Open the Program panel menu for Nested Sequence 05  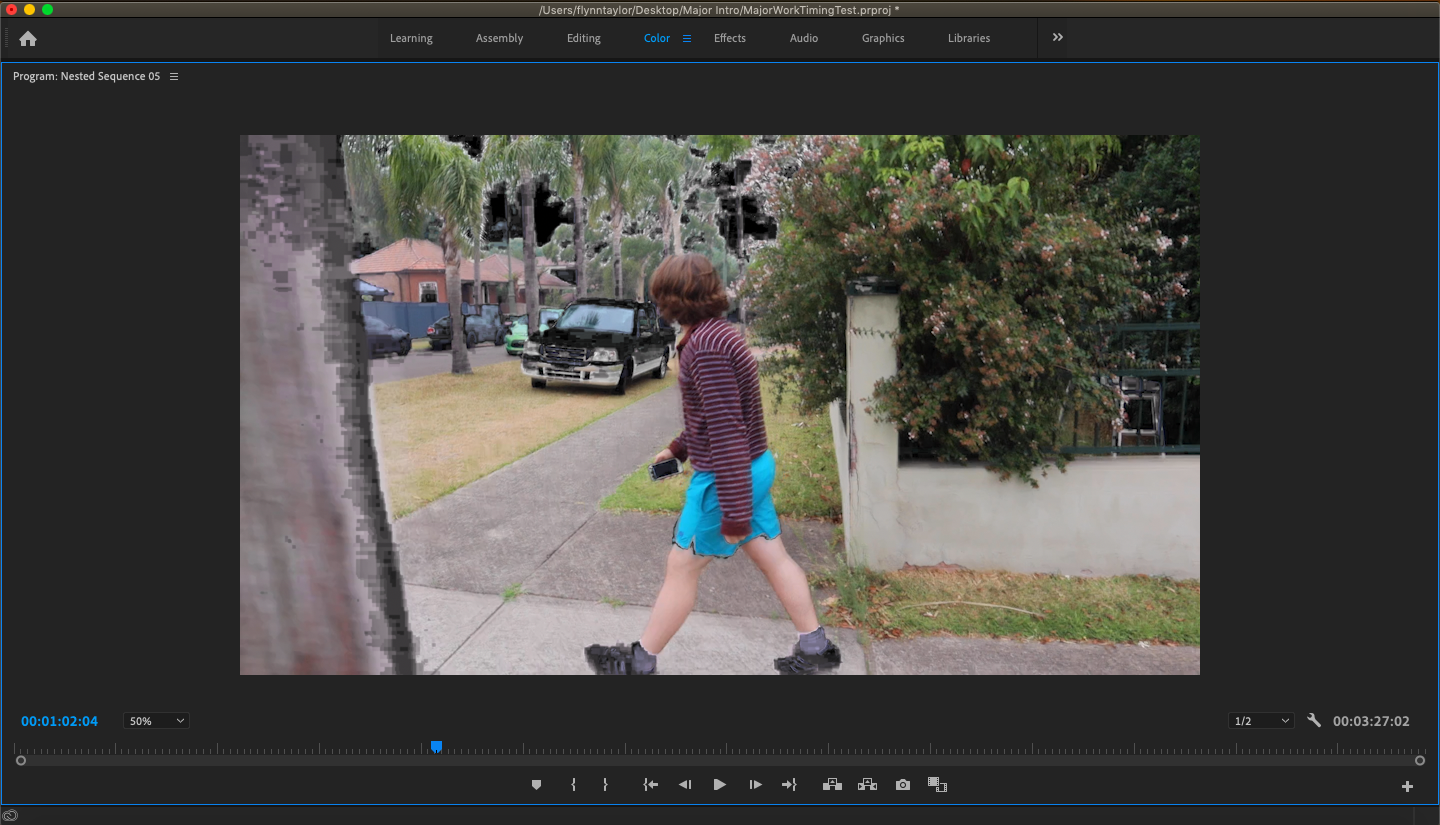point(174,76)
